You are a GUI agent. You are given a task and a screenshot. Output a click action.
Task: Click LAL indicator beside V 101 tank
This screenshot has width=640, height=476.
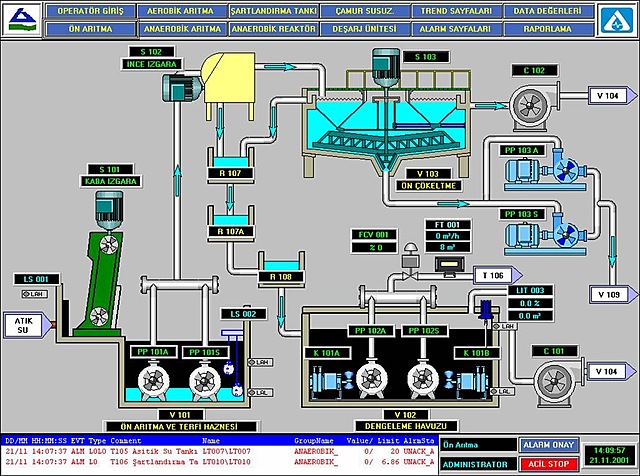click(260, 392)
